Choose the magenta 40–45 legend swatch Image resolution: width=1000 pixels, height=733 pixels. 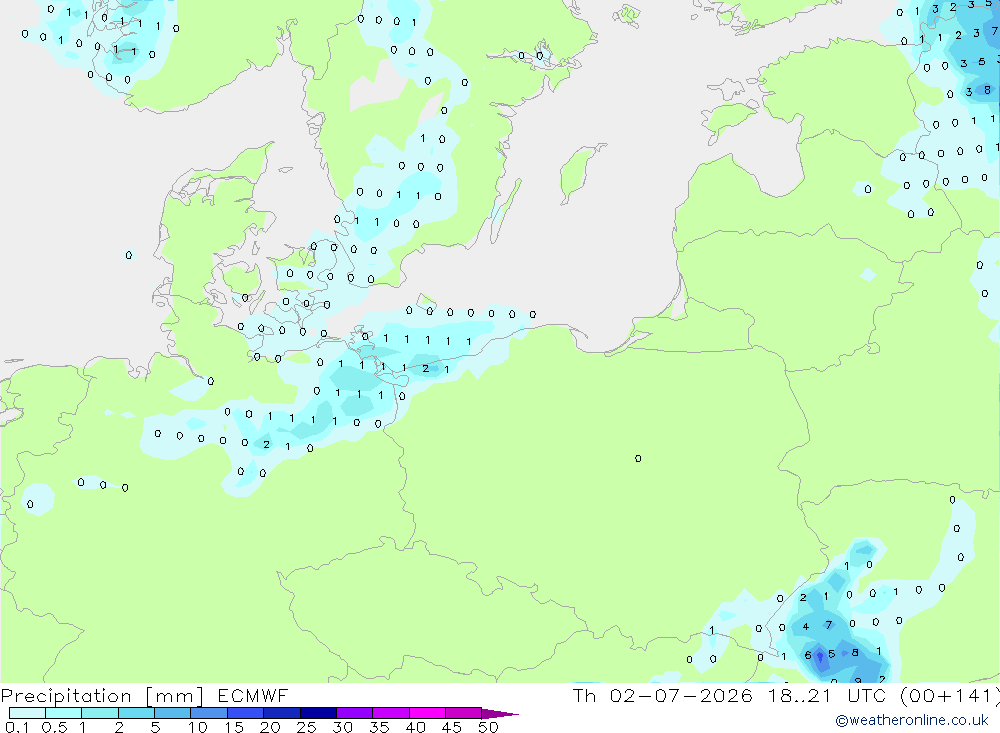427,713
